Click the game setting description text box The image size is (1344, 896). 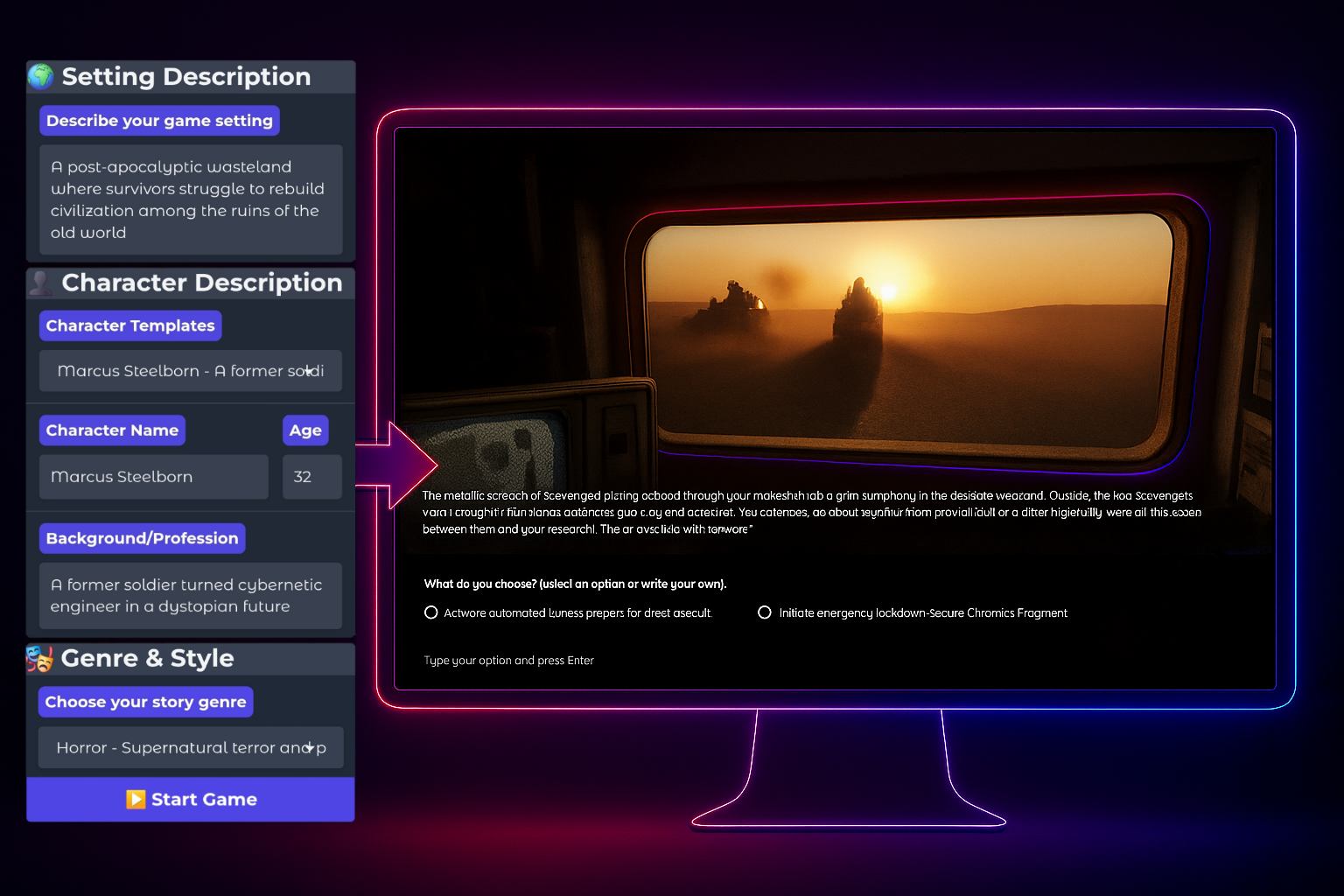(x=191, y=199)
